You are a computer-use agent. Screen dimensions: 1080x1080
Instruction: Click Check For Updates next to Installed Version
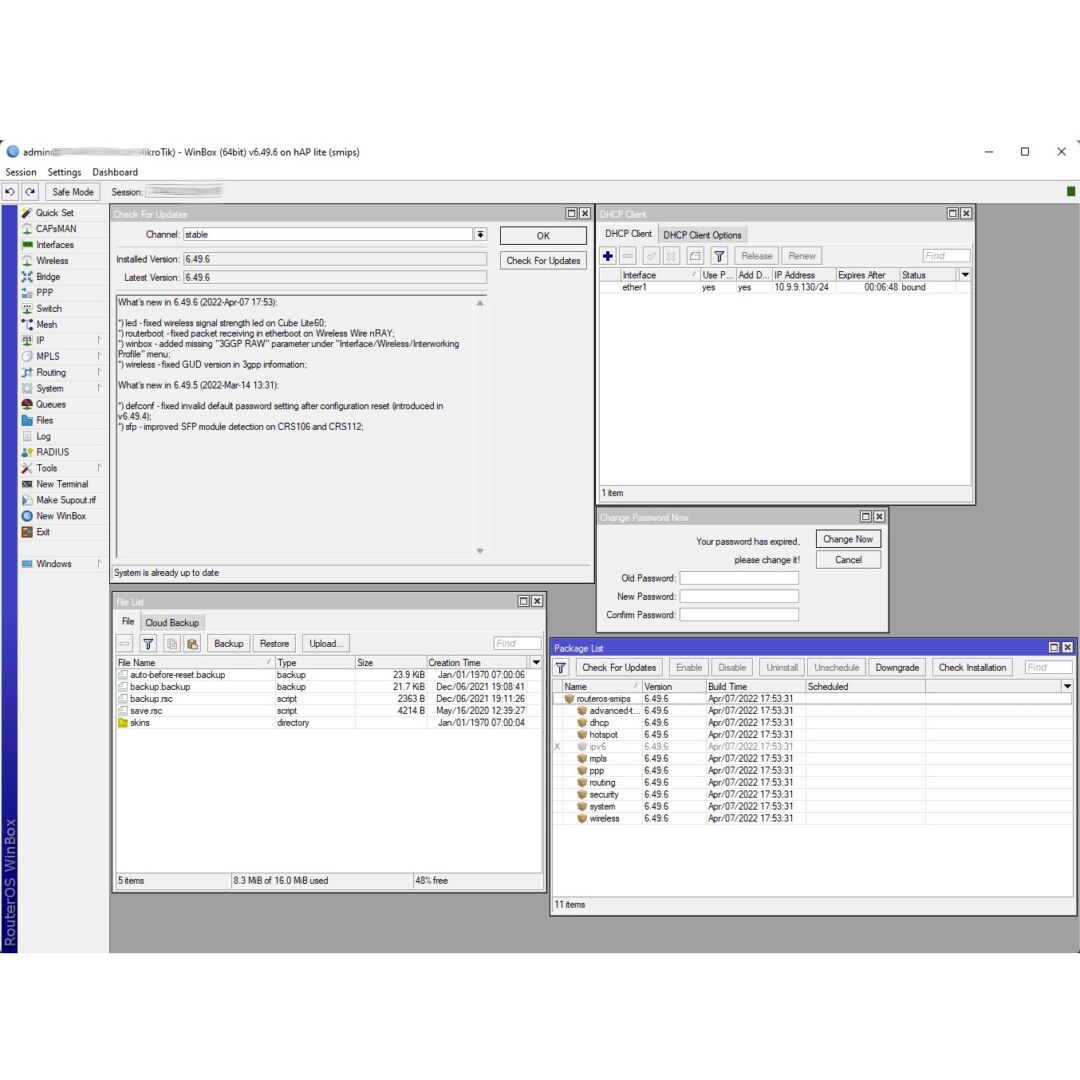pos(543,260)
